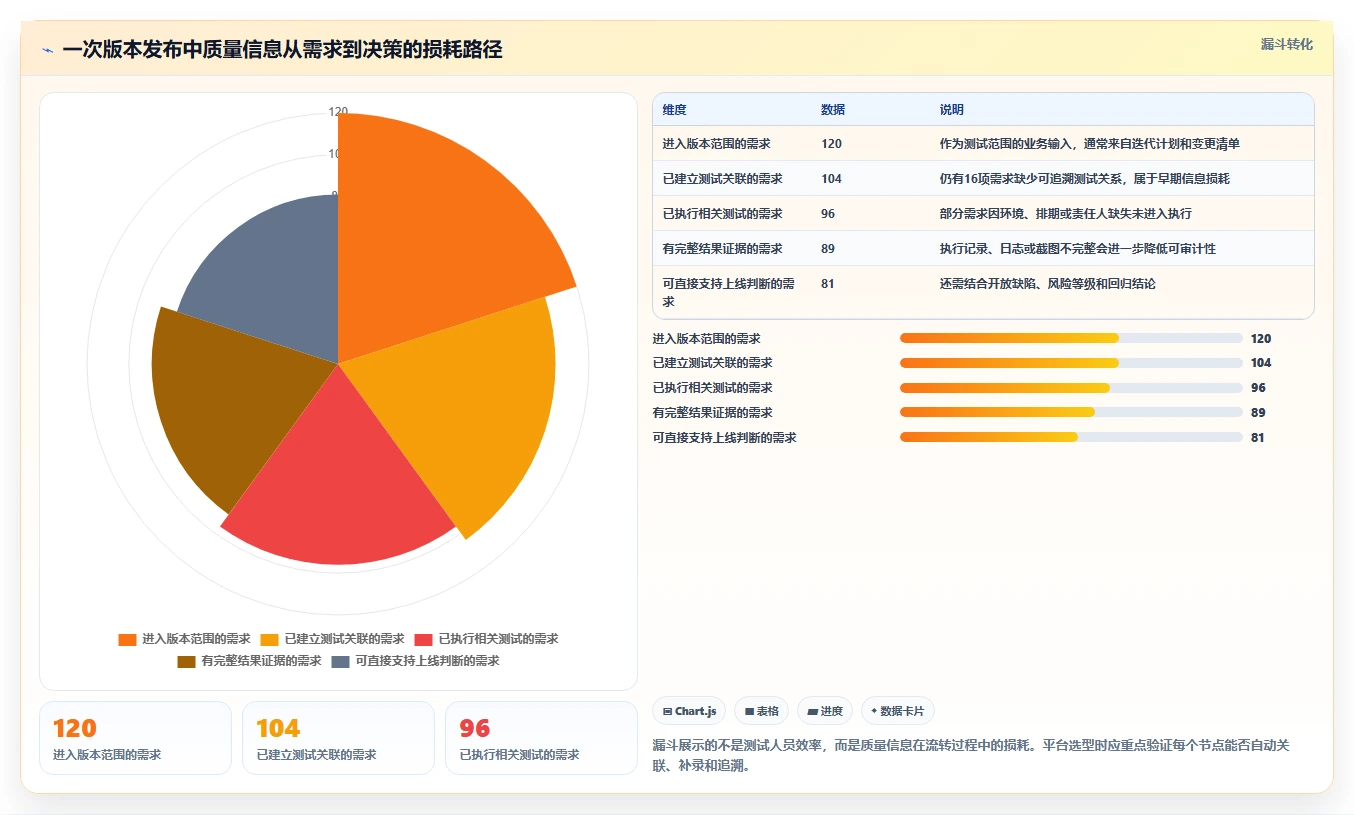Click the Chart.js tag chip

pos(690,711)
